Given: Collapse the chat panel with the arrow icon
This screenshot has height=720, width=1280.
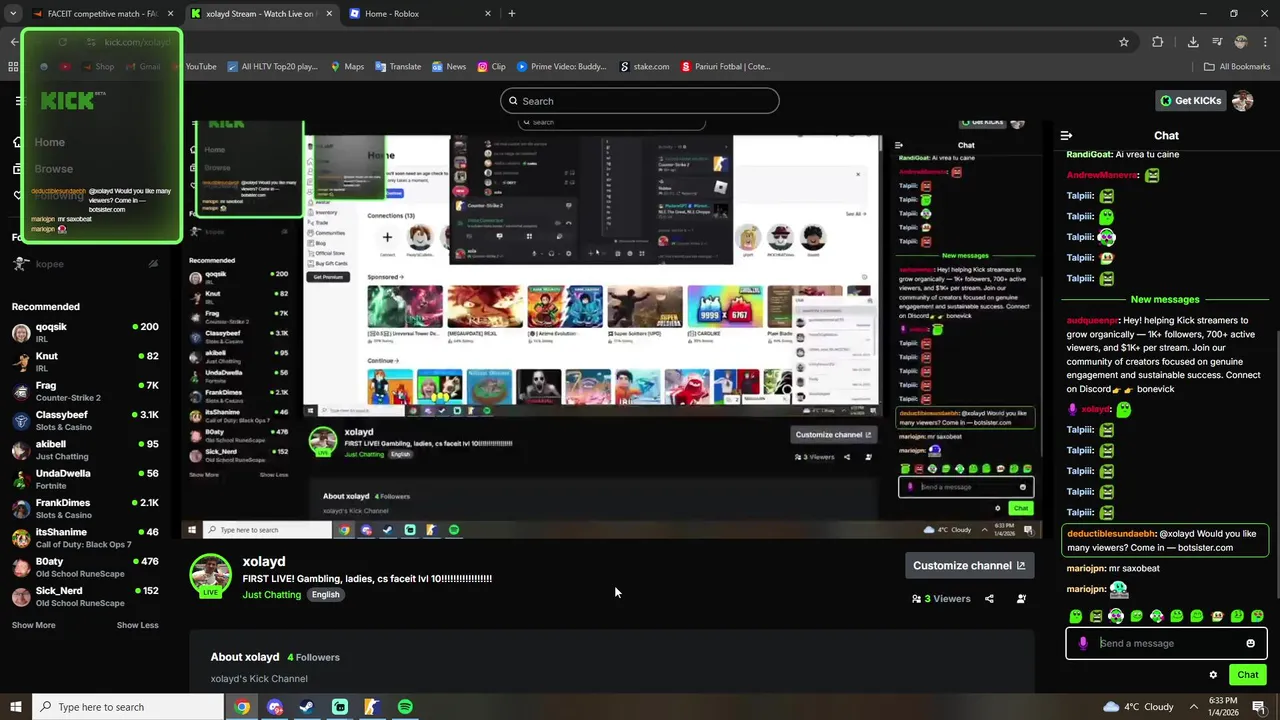Looking at the screenshot, I should [x=1066, y=135].
